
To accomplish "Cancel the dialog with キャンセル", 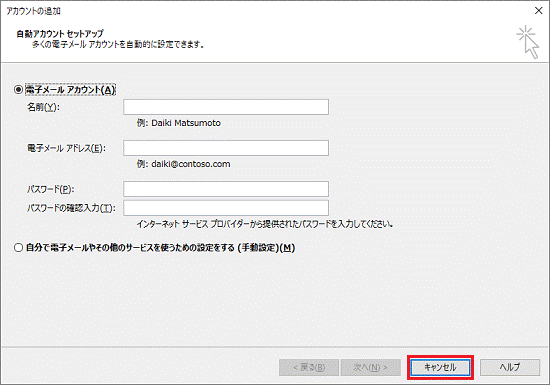I will 441,367.
